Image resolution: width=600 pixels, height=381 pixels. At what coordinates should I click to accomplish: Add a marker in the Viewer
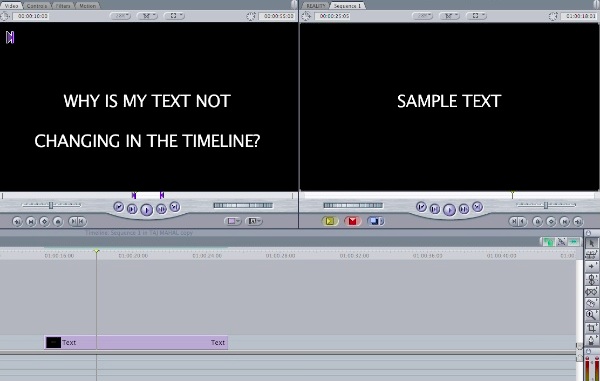point(58,221)
